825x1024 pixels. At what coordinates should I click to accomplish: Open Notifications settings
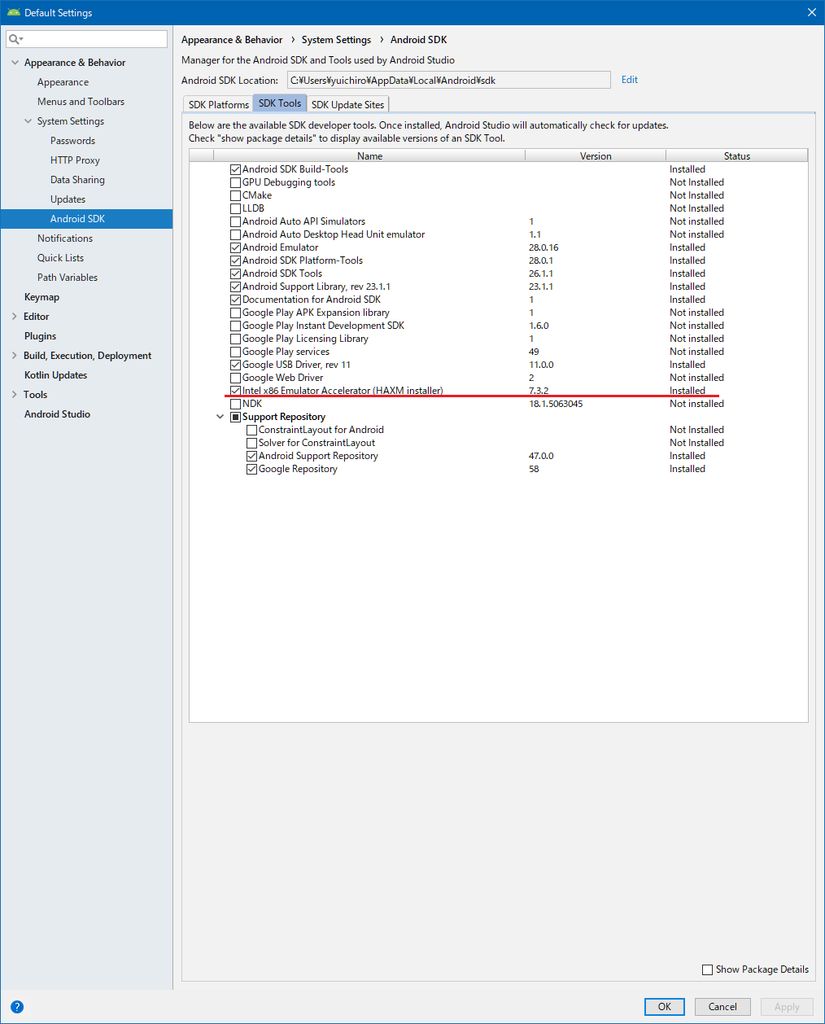pos(65,238)
